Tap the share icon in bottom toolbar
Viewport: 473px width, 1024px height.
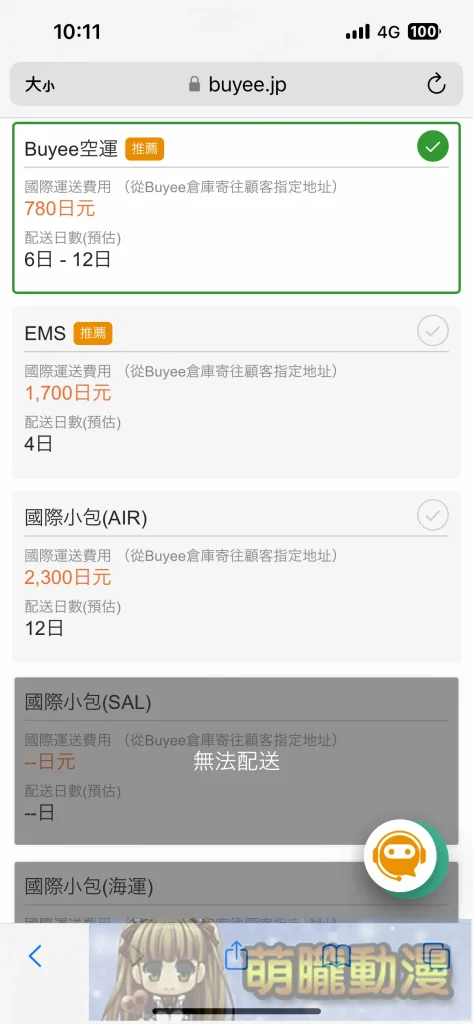(236, 955)
